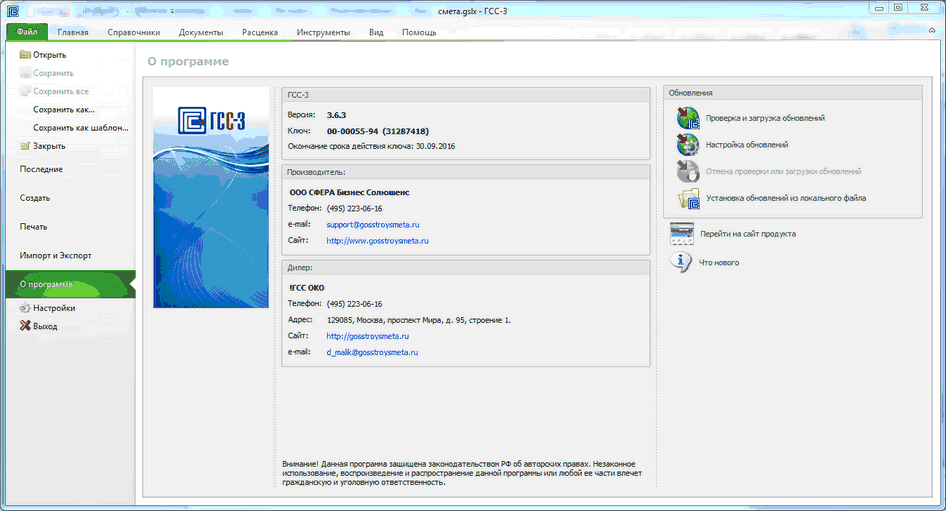Click the product website icon
Image resolution: width=946 pixels, height=511 pixels.
[682, 233]
